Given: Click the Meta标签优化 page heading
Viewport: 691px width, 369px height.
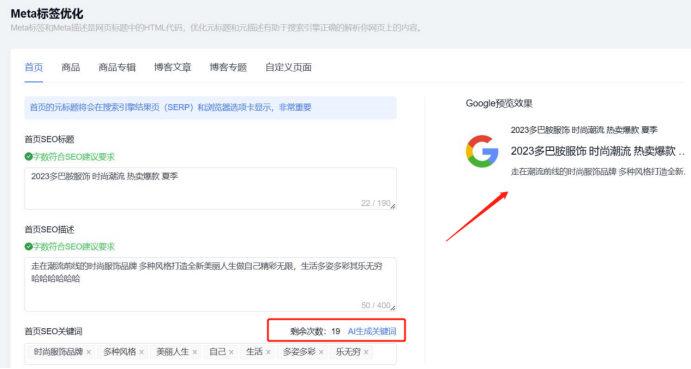Looking at the screenshot, I should pyautogui.click(x=47, y=14).
